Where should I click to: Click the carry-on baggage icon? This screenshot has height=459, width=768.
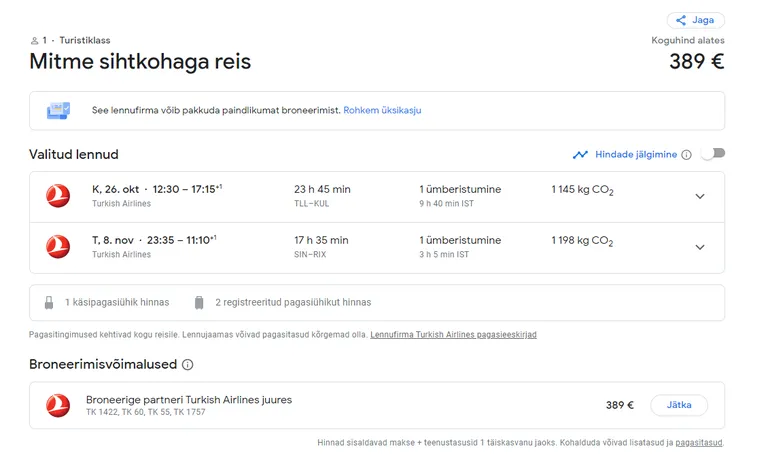click(x=49, y=302)
